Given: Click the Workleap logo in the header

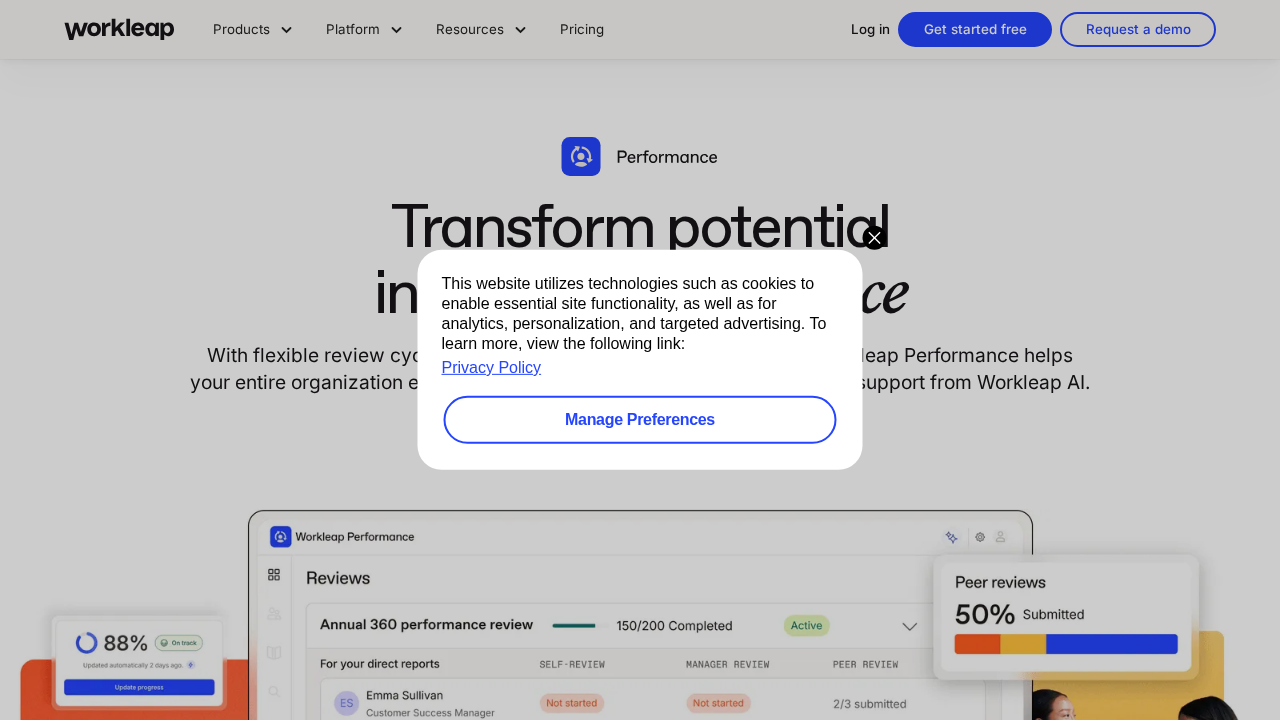Looking at the screenshot, I should pyautogui.click(x=119, y=29).
